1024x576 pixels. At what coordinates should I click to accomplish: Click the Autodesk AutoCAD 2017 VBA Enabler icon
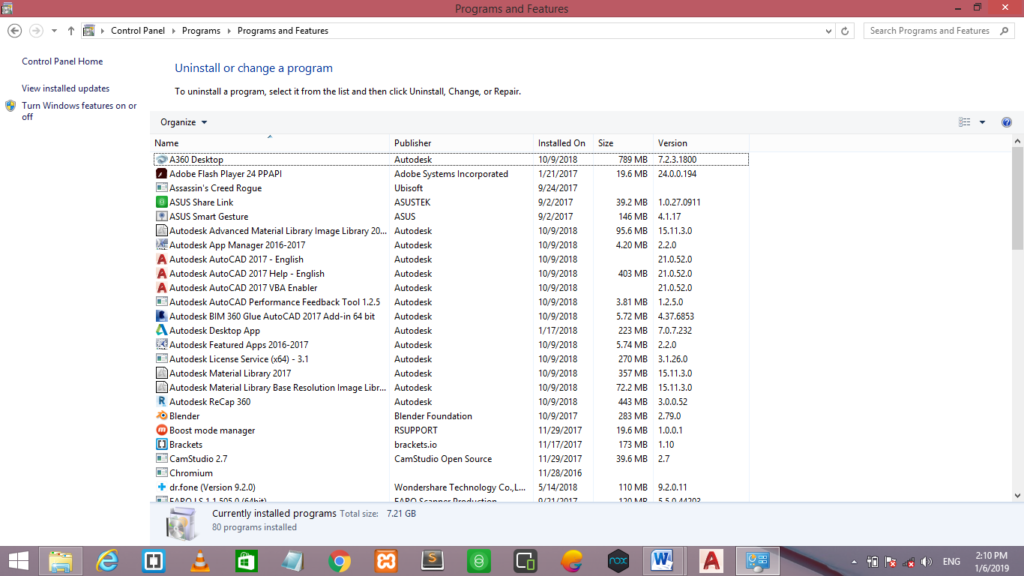tap(161, 288)
